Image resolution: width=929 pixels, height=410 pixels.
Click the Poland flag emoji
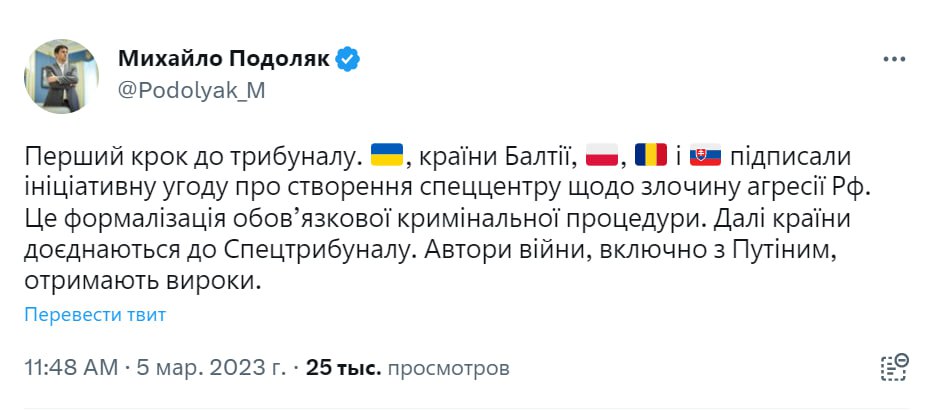(x=601, y=156)
